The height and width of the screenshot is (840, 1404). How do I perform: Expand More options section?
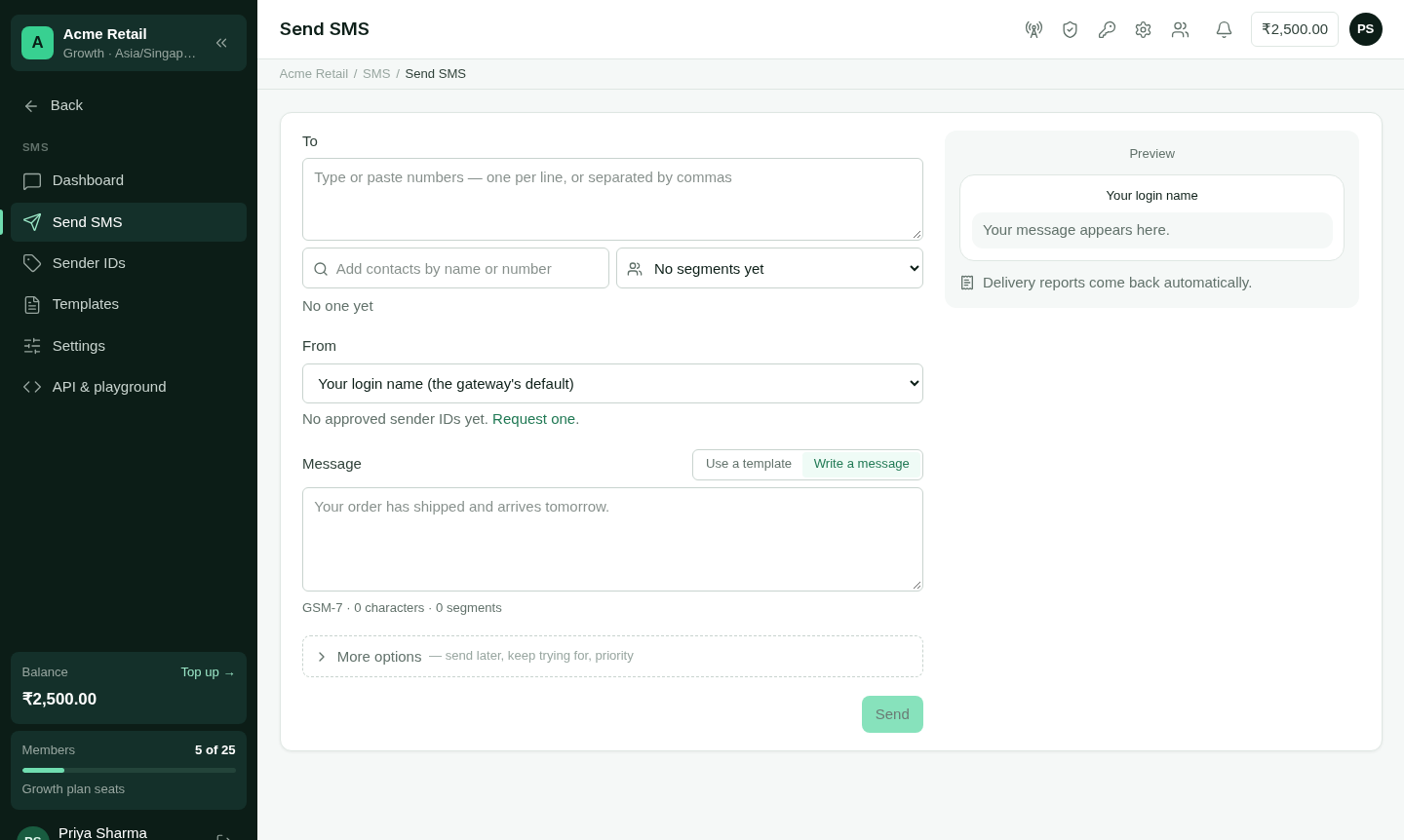tap(612, 656)
